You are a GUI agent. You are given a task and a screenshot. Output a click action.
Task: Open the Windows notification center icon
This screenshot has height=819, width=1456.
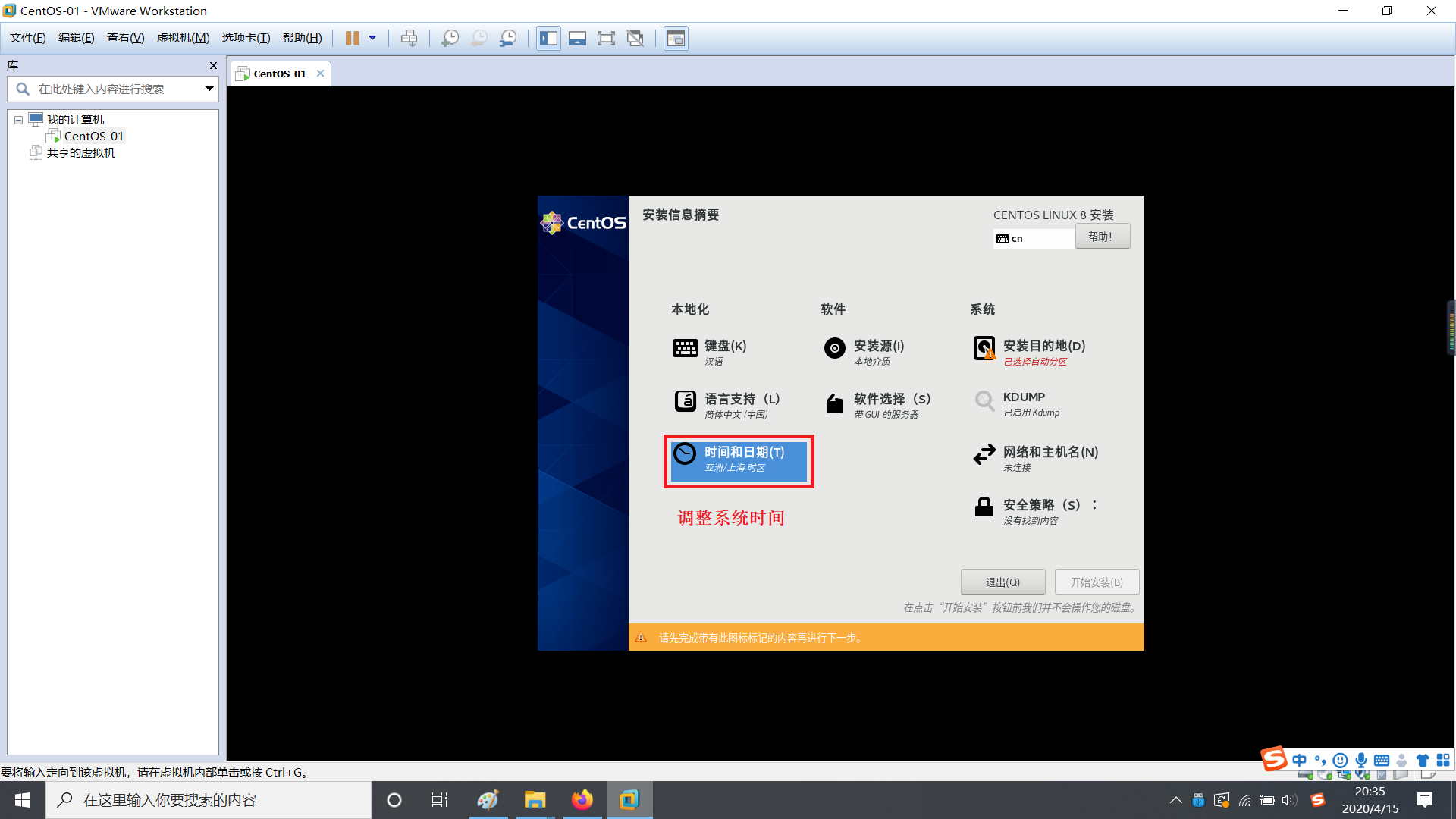pyautogui.click(x=1425, y=800)
